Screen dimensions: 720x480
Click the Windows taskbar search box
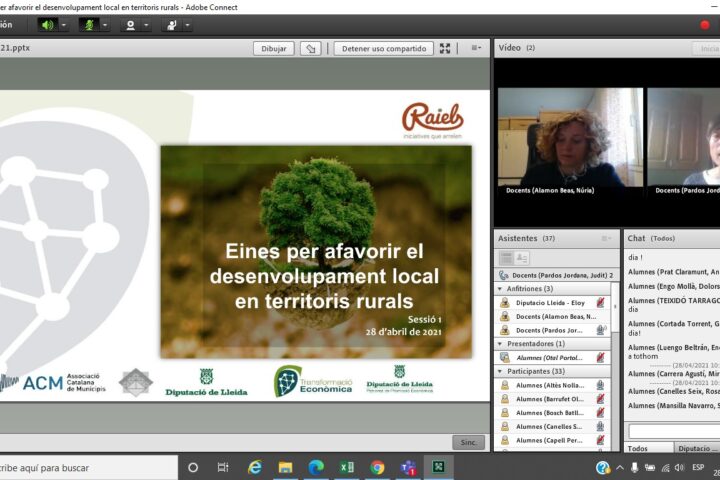(88, 468)
